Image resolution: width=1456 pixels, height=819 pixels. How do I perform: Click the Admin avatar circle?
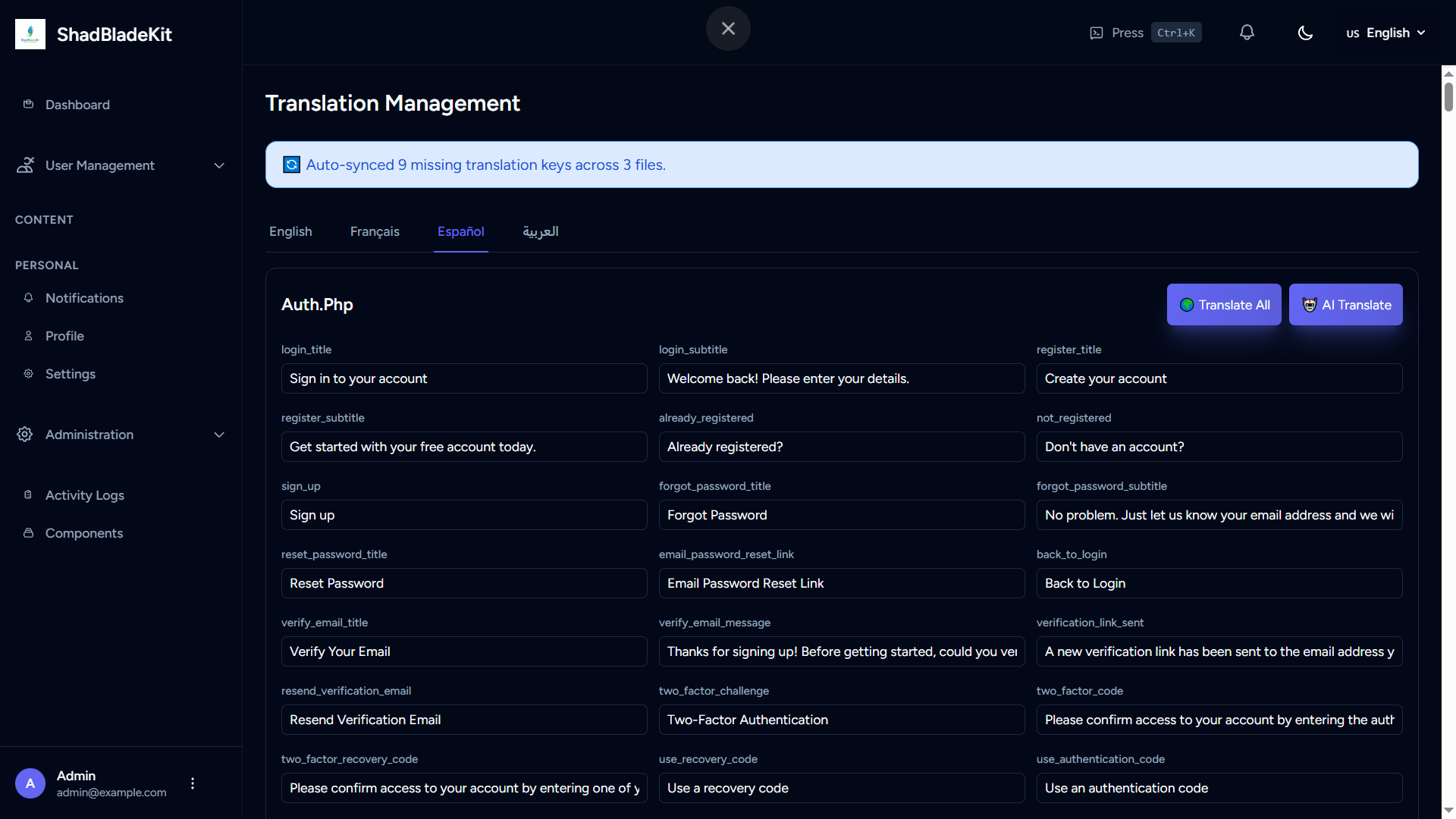[x=30, y=783]
